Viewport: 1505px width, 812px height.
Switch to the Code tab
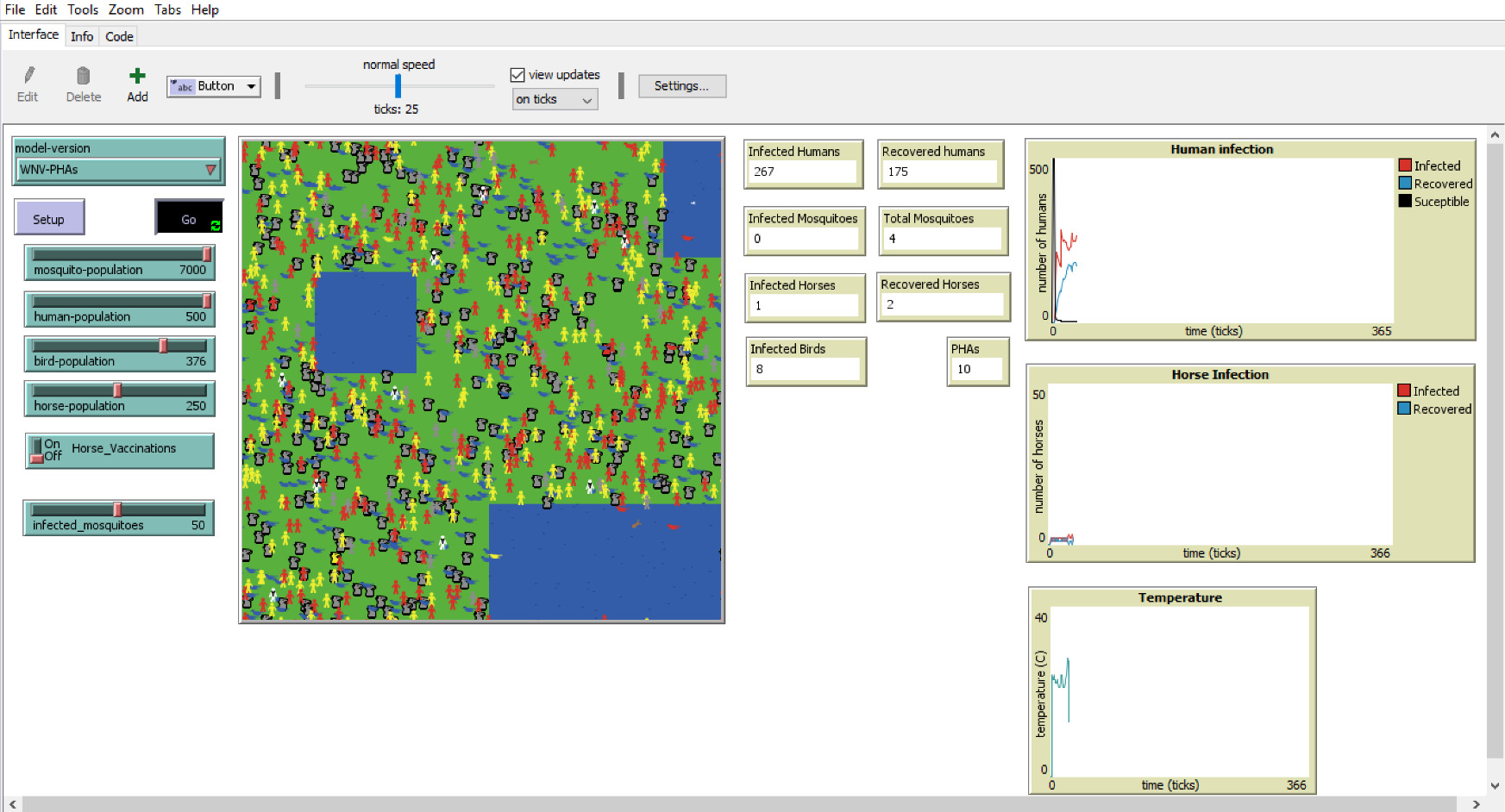[119, 36]
